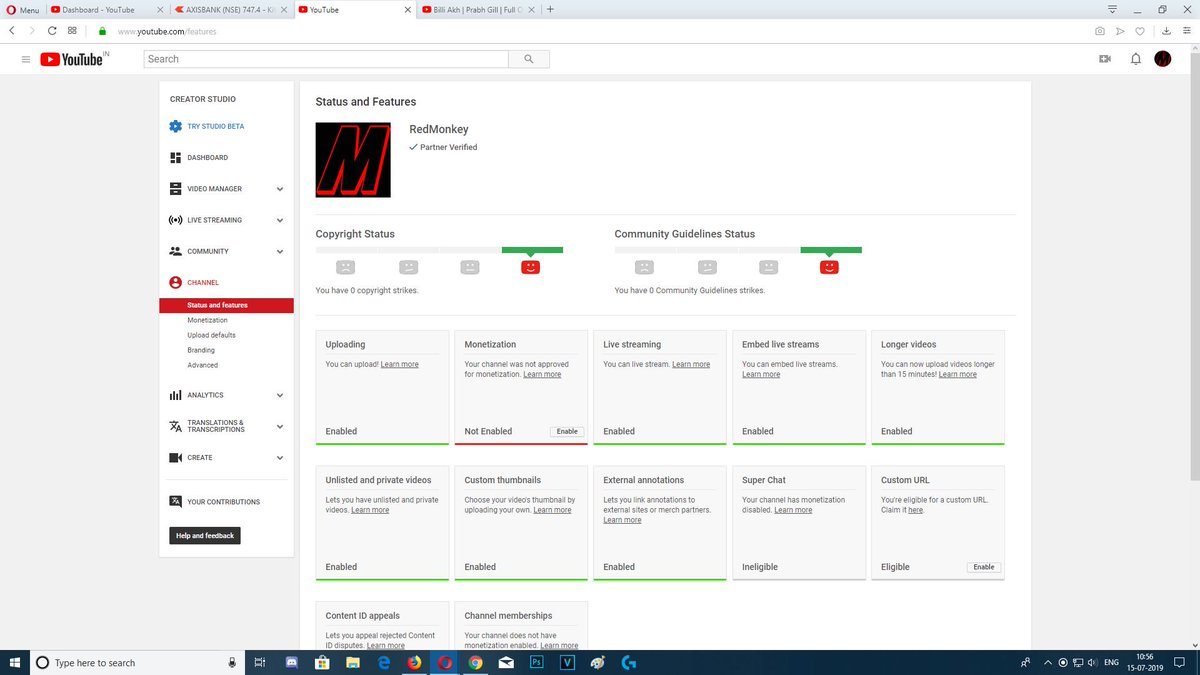Click the Analytics bar chart icon
Screen dimensions: 1200x675
(x=175, y=395)
